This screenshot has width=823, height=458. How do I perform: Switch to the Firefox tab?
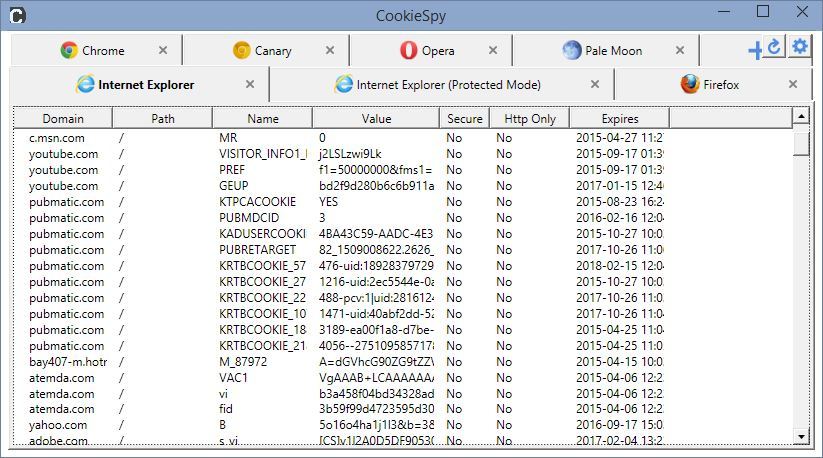click(713, 84)
